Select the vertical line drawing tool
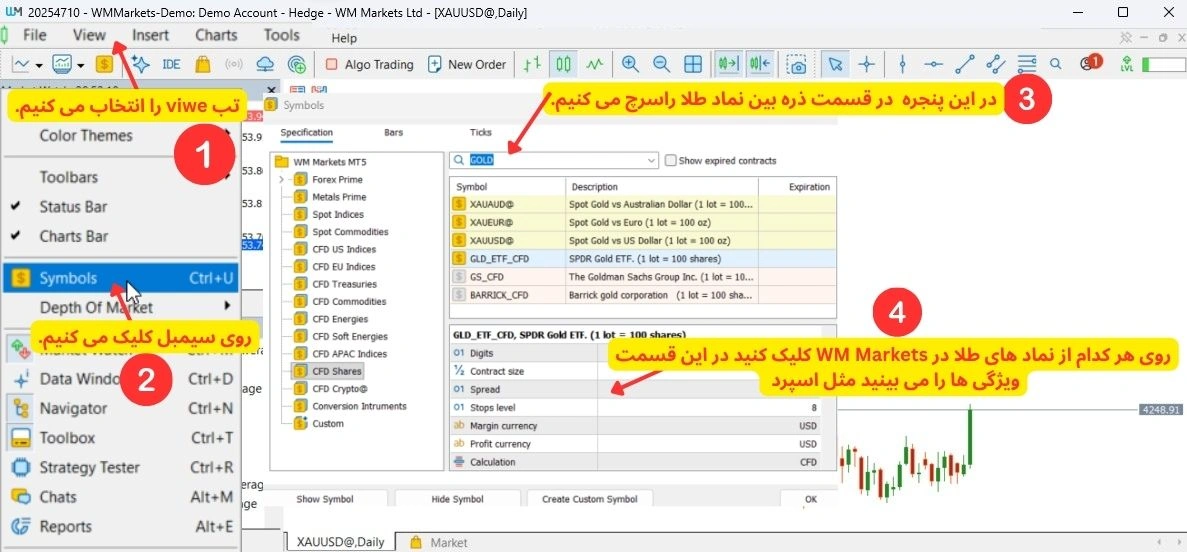1187x552 pixels. pyautogui.click(x=902, y=64)
